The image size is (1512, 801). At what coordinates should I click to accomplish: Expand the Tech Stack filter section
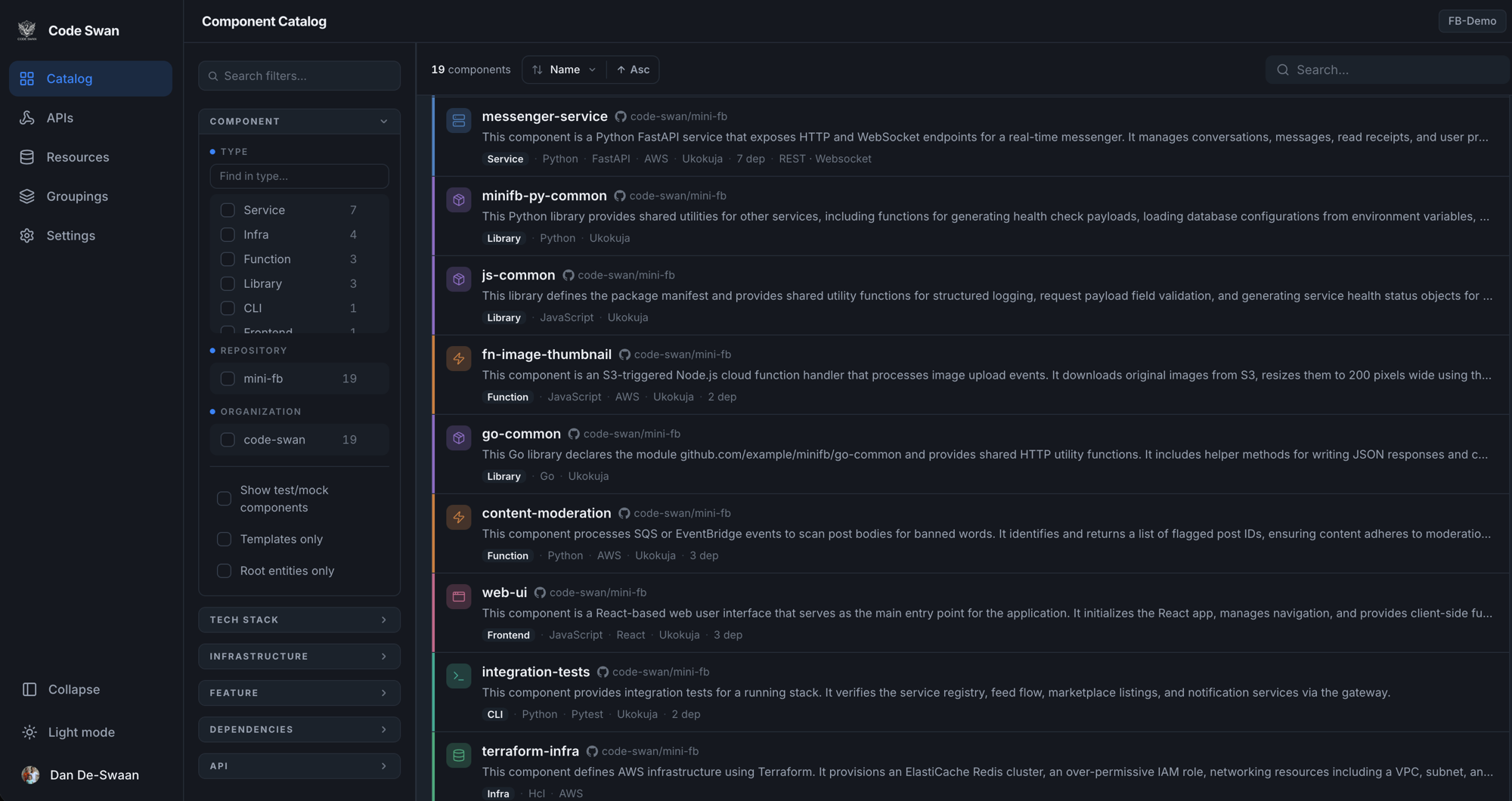tap(299, 620)
